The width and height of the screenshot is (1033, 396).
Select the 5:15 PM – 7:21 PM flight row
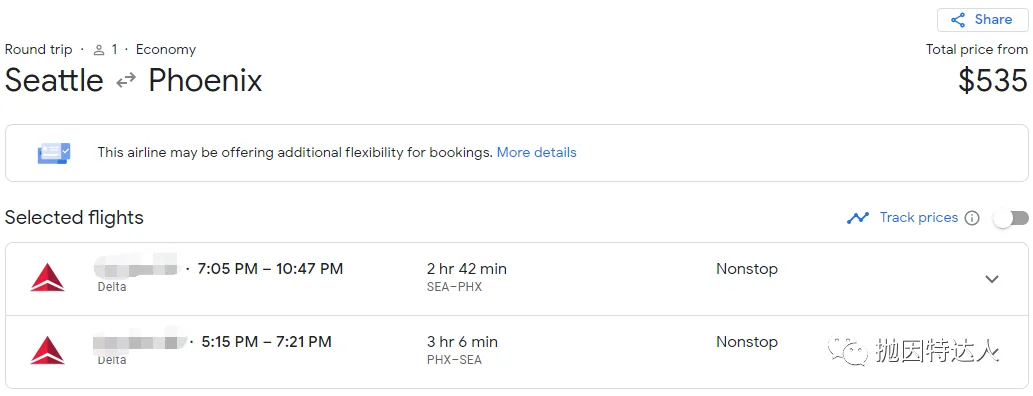516,352
